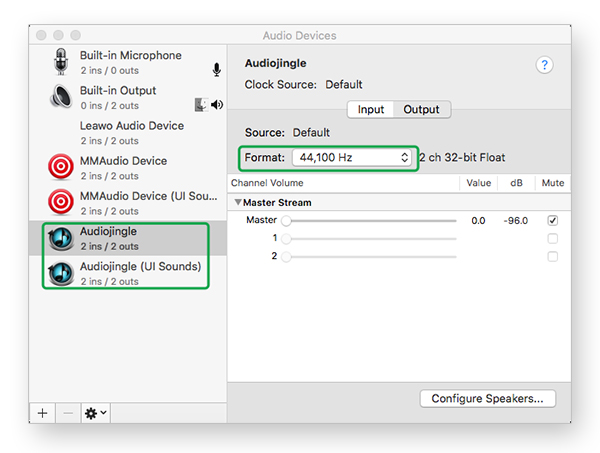Screen dimensions: 600x453
Task: Collapse the Master Stream disclosure triangle
Action: pos(238,202)
